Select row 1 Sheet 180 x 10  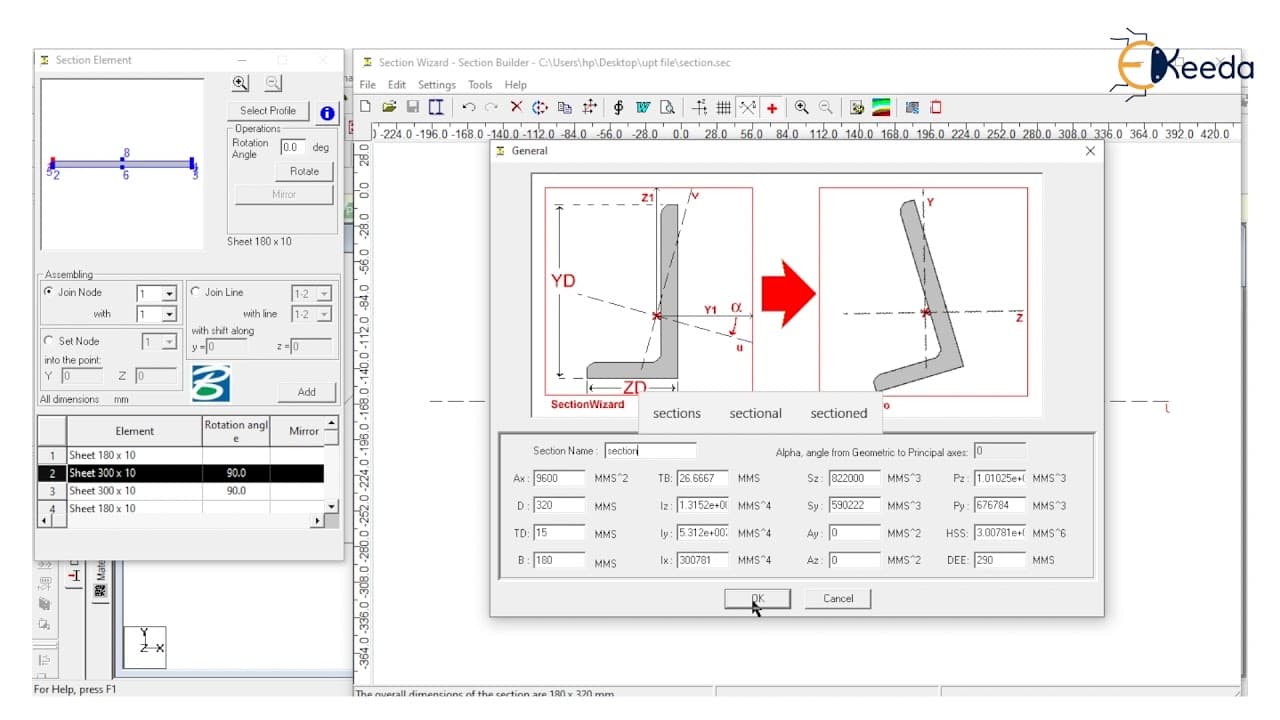(181, 455)
